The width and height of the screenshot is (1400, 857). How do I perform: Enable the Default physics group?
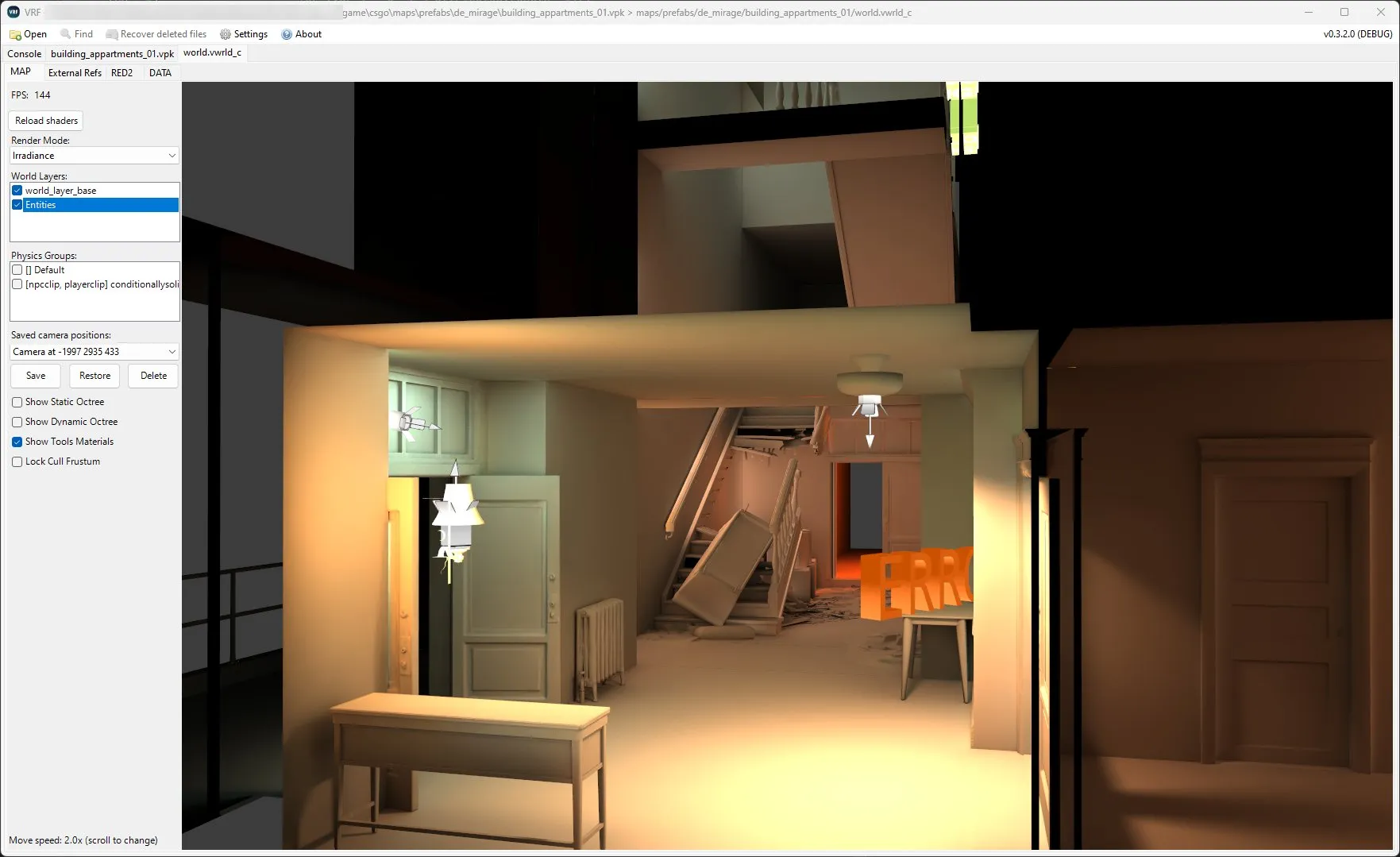(x=17, y=270)
